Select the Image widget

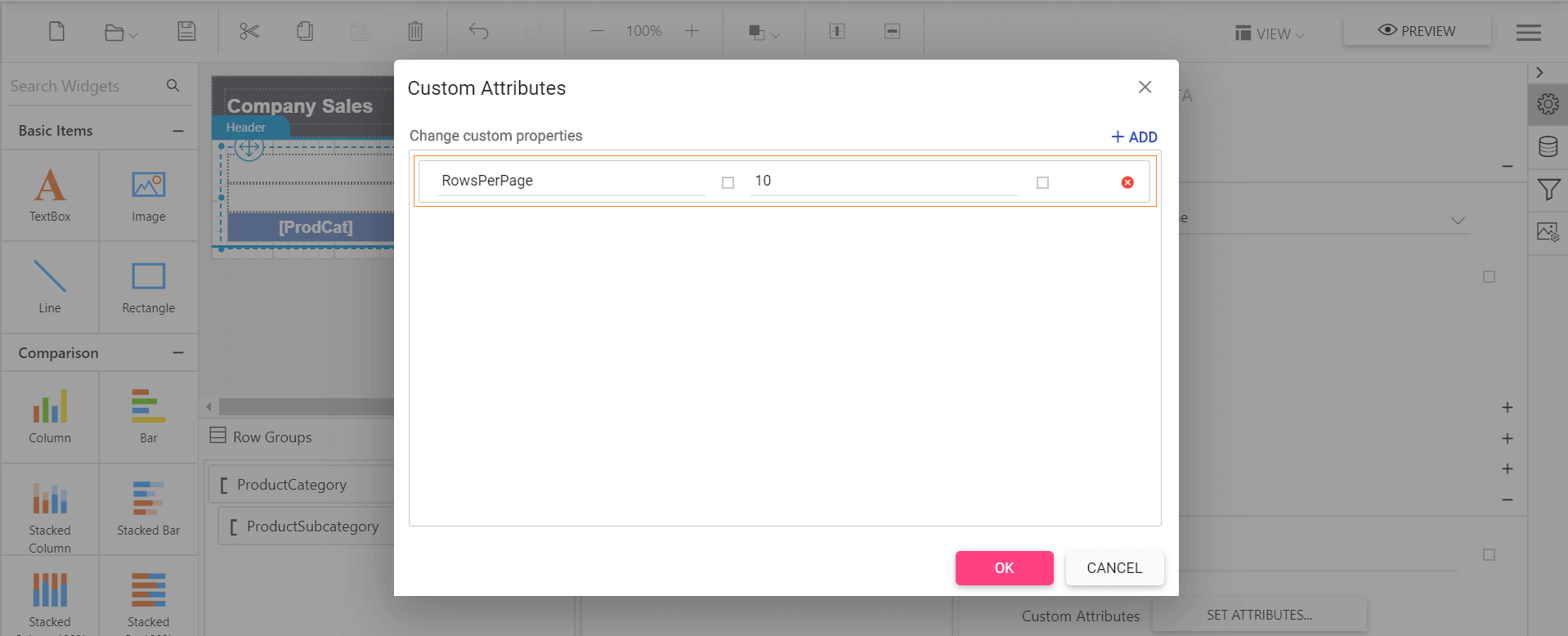(x=149, y=195)
